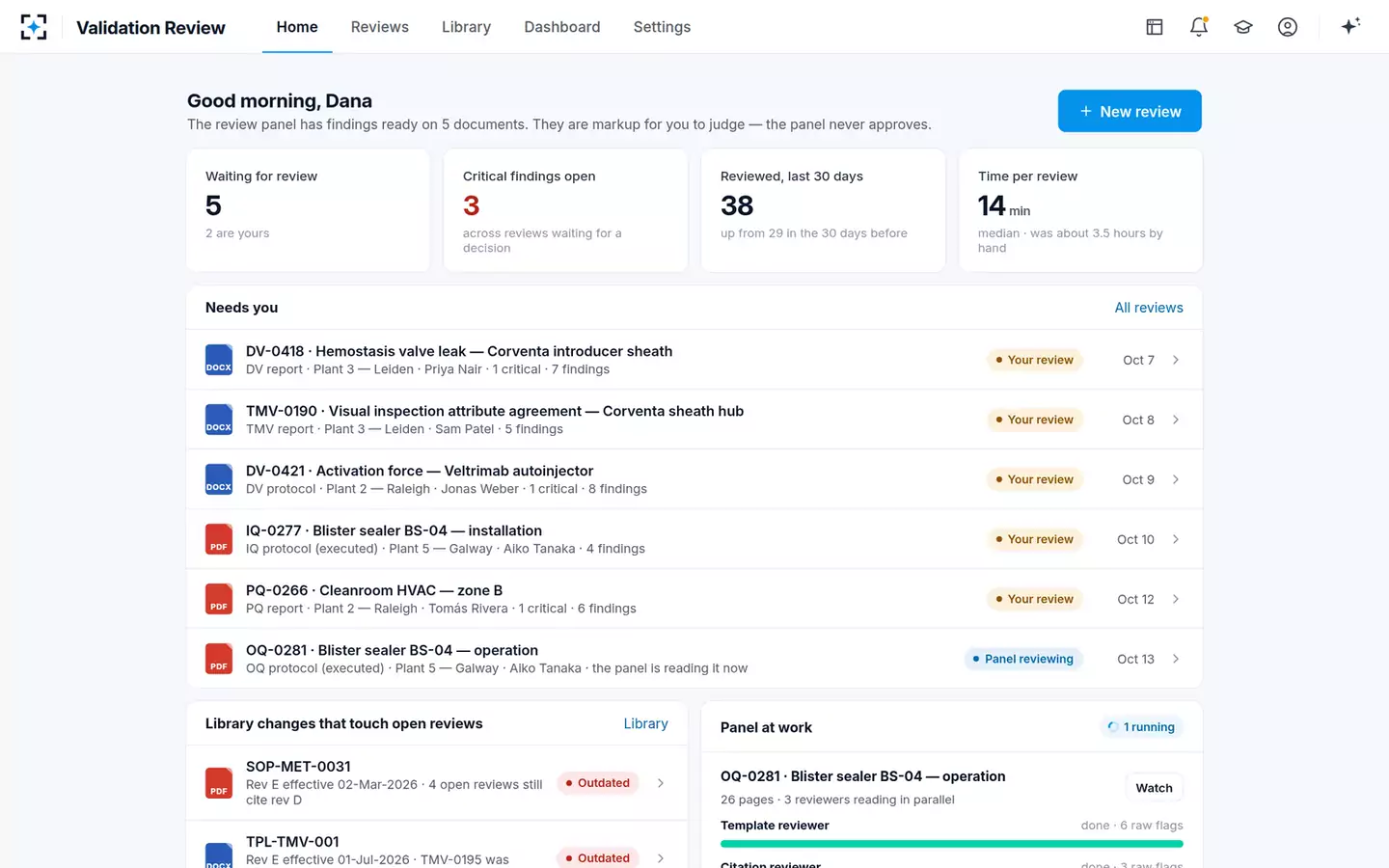Open the Waiting for review card
The image size is (1389, 868).
308,210
